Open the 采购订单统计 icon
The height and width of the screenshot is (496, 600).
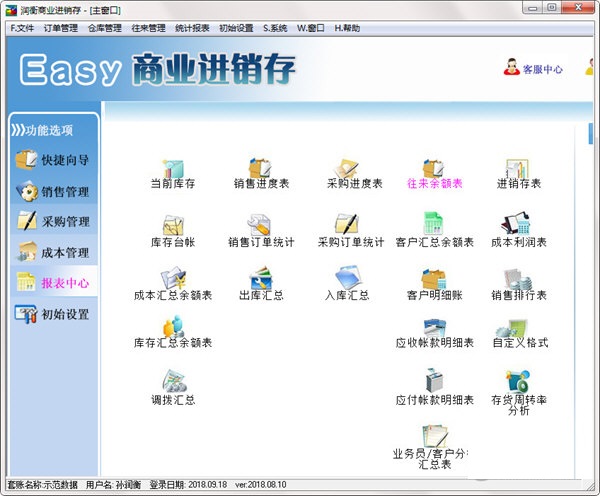(351, 231)
